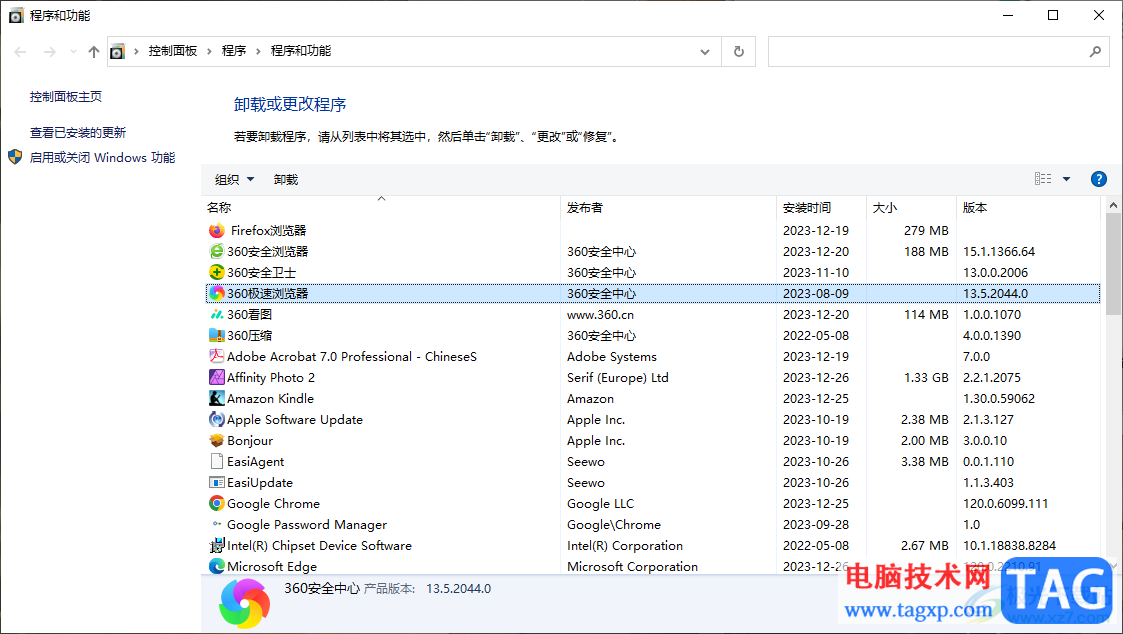The width and height of the screenshot is (1123, 634).
Task: Select the Microsoft Edge row name
Action: (x=272, y=567)
